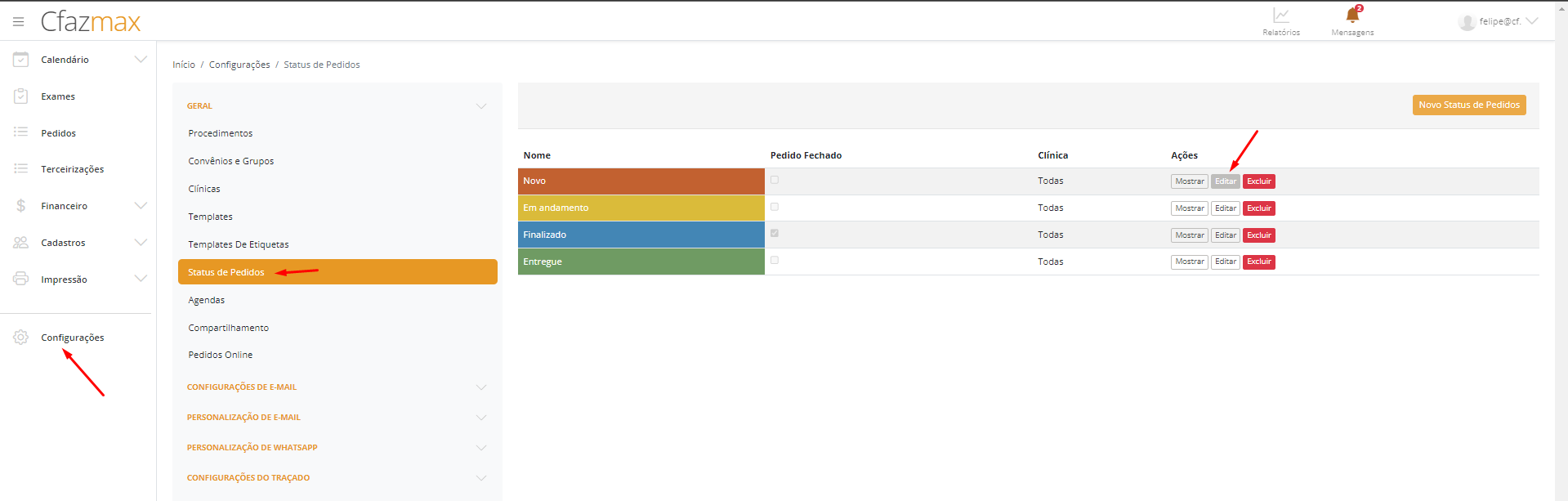Click Excluir for Novo status

(1259, 181)
